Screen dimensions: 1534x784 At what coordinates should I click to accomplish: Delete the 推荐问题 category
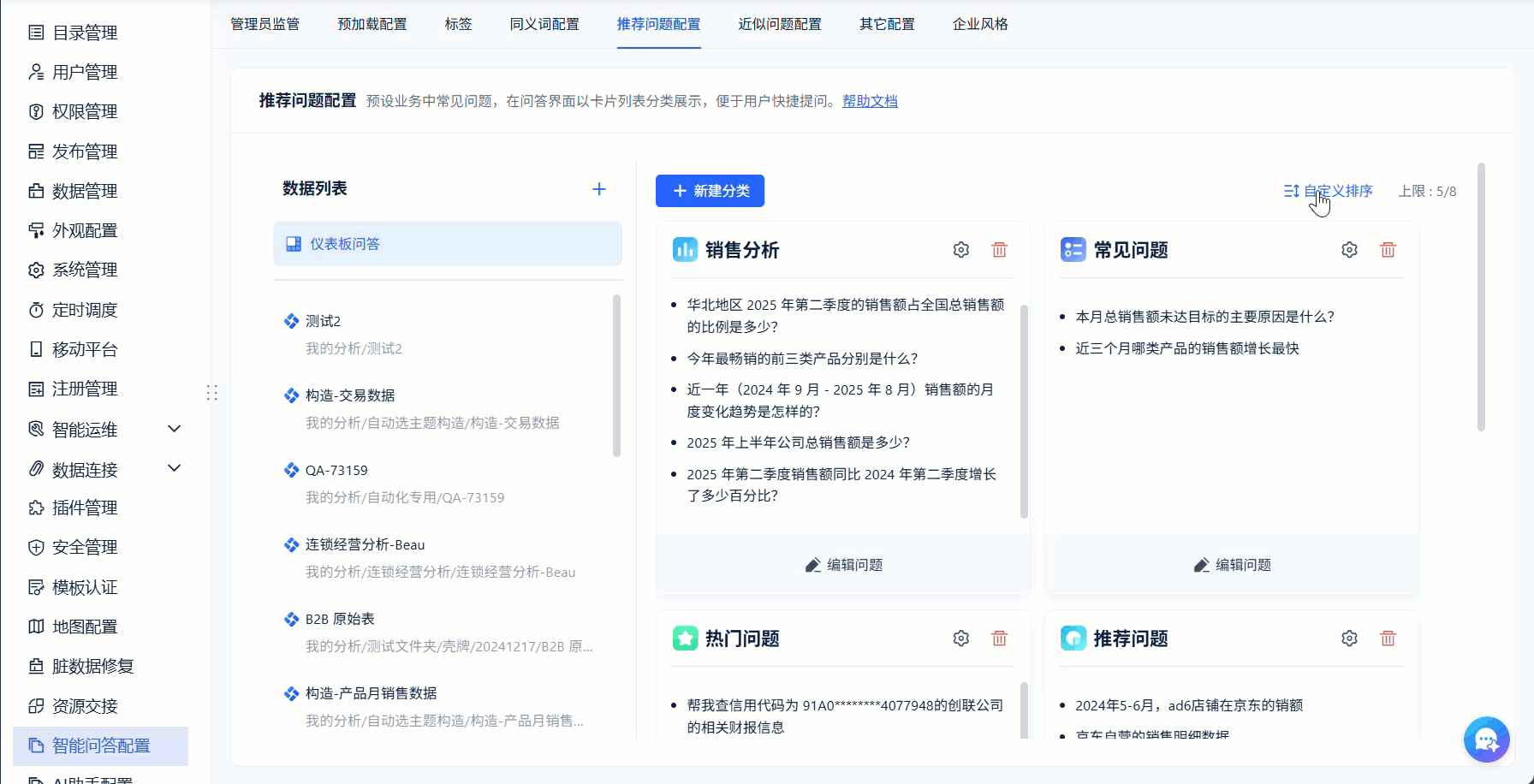coord(1388,638)
